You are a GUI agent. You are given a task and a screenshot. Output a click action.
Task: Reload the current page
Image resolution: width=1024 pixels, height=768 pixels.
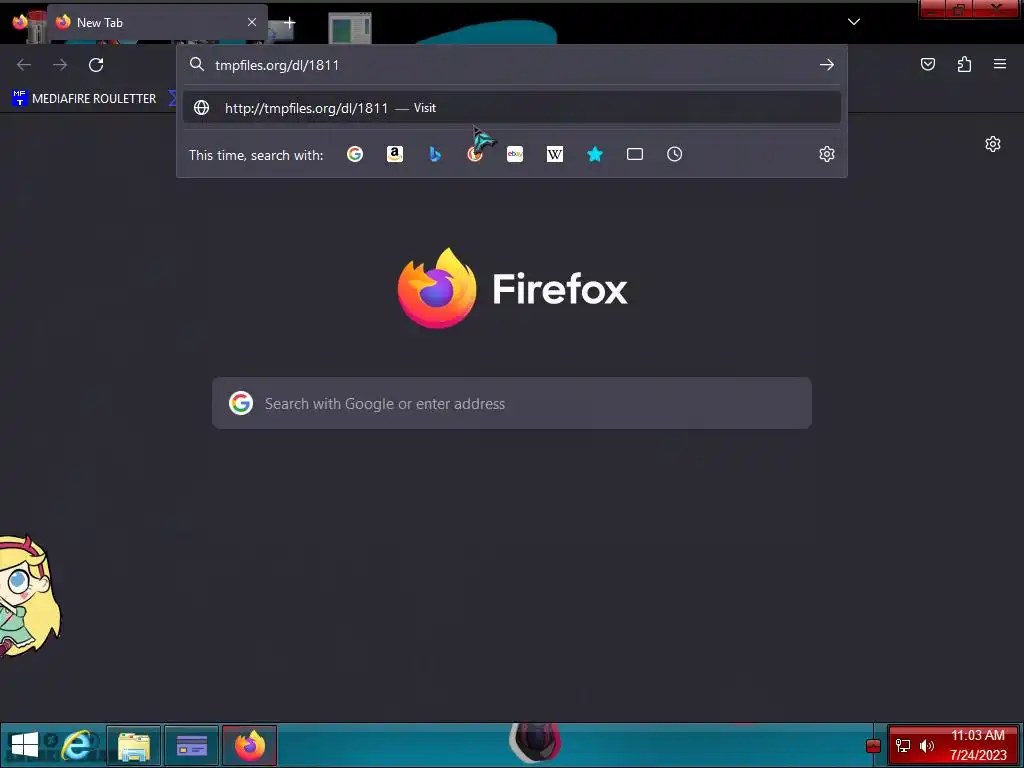[x=96, y=65]
